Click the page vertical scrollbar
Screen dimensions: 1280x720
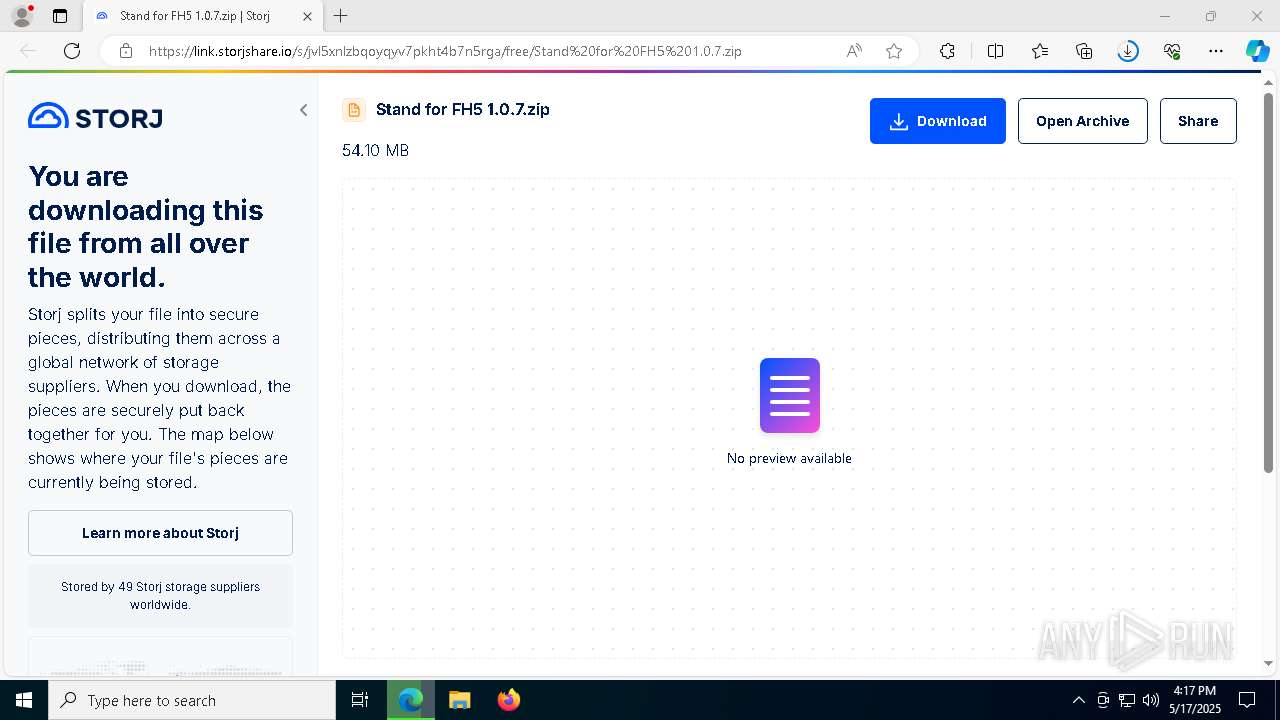(x=1269, y=283)
